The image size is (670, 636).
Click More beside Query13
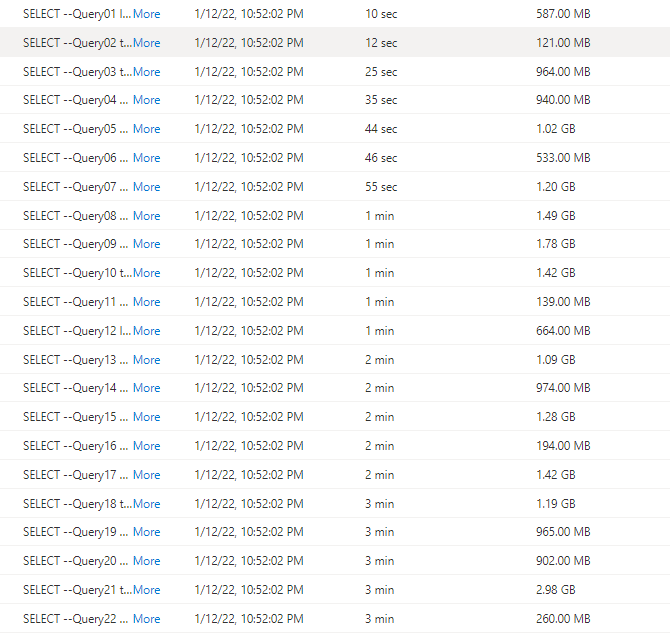click(146, 360)
